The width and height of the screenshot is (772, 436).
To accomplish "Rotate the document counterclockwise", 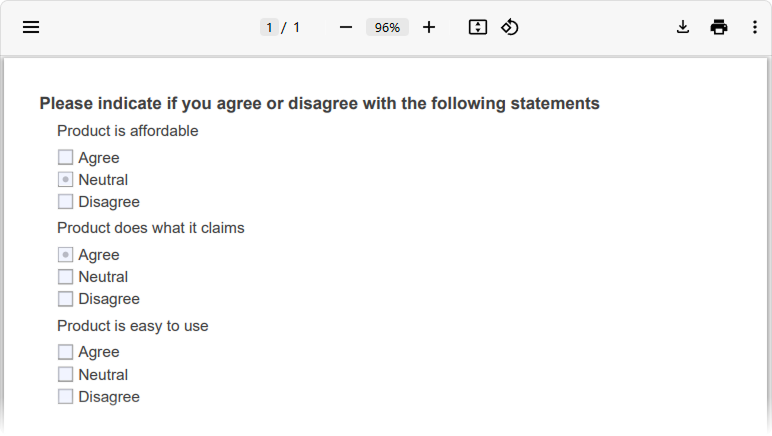I will [x=510, y=27].
